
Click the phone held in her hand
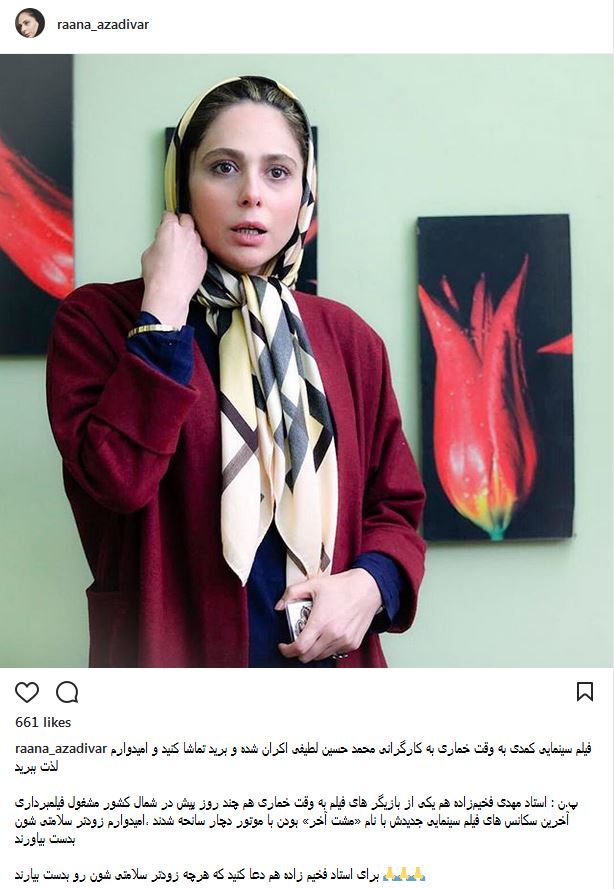(299, 618)
